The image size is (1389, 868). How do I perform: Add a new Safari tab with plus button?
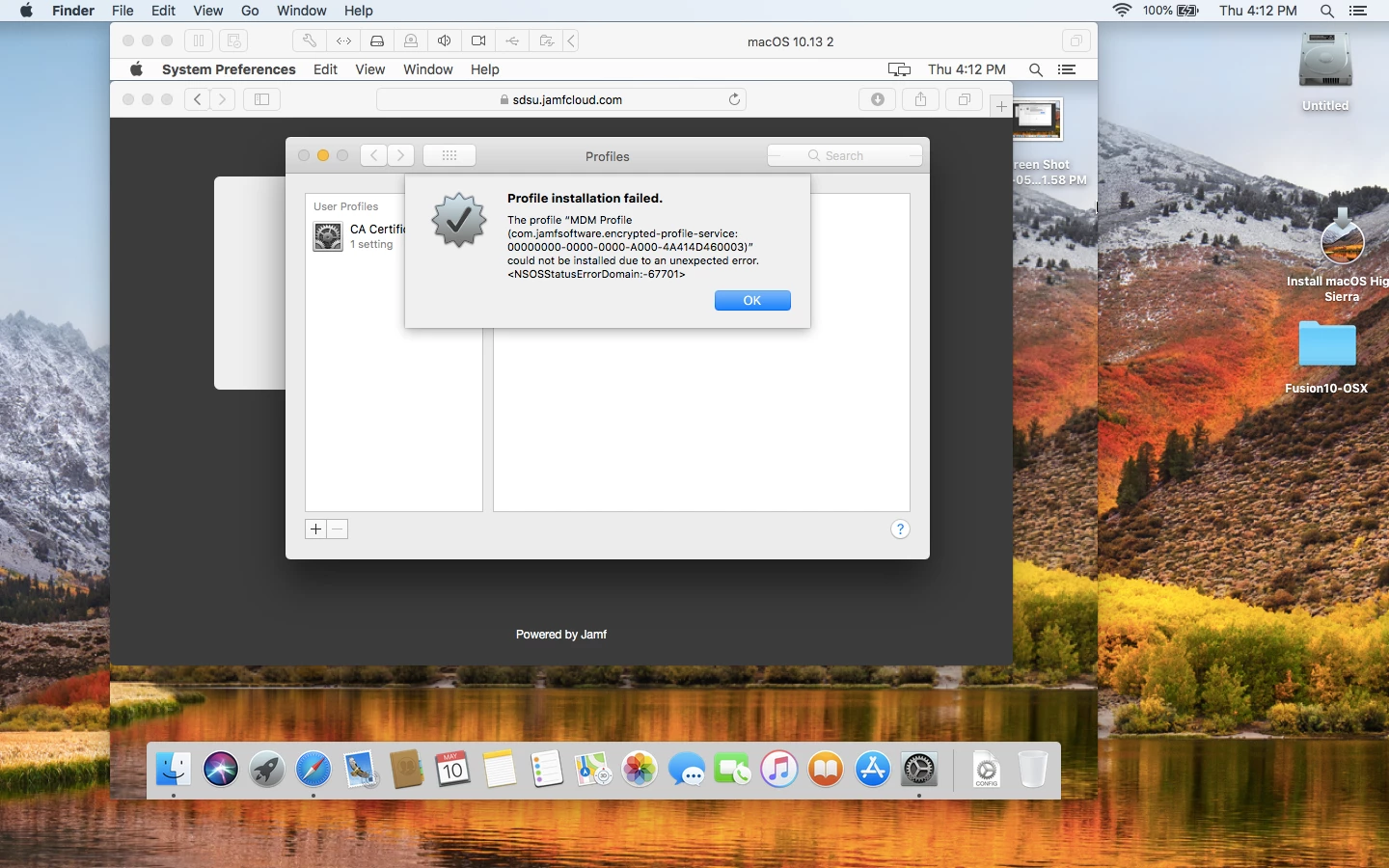point(1001,107)
